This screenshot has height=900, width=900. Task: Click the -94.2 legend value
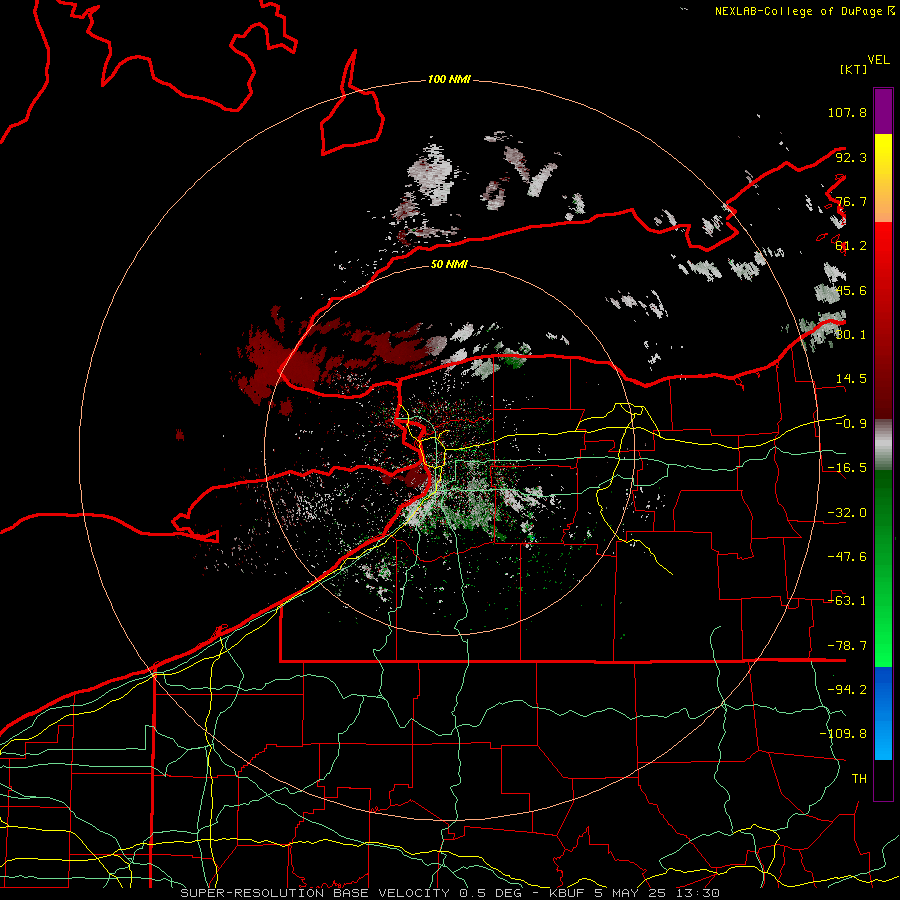pos(847,690)
